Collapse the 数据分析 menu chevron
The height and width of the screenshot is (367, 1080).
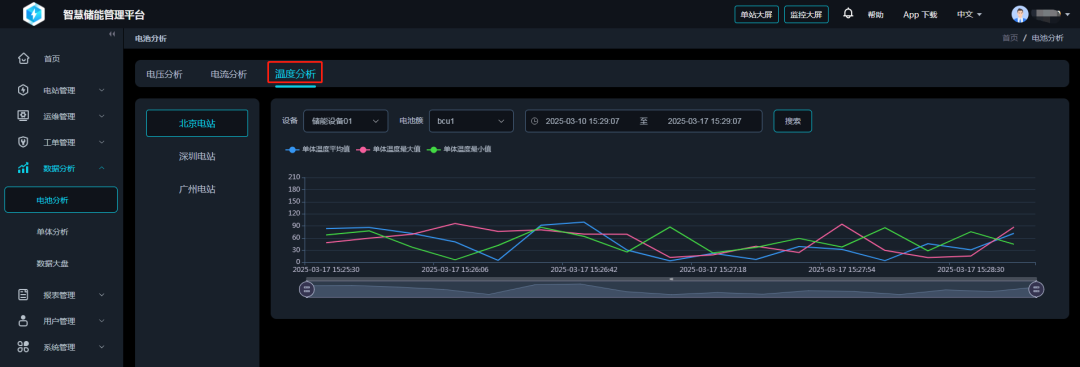coord(101,168)
